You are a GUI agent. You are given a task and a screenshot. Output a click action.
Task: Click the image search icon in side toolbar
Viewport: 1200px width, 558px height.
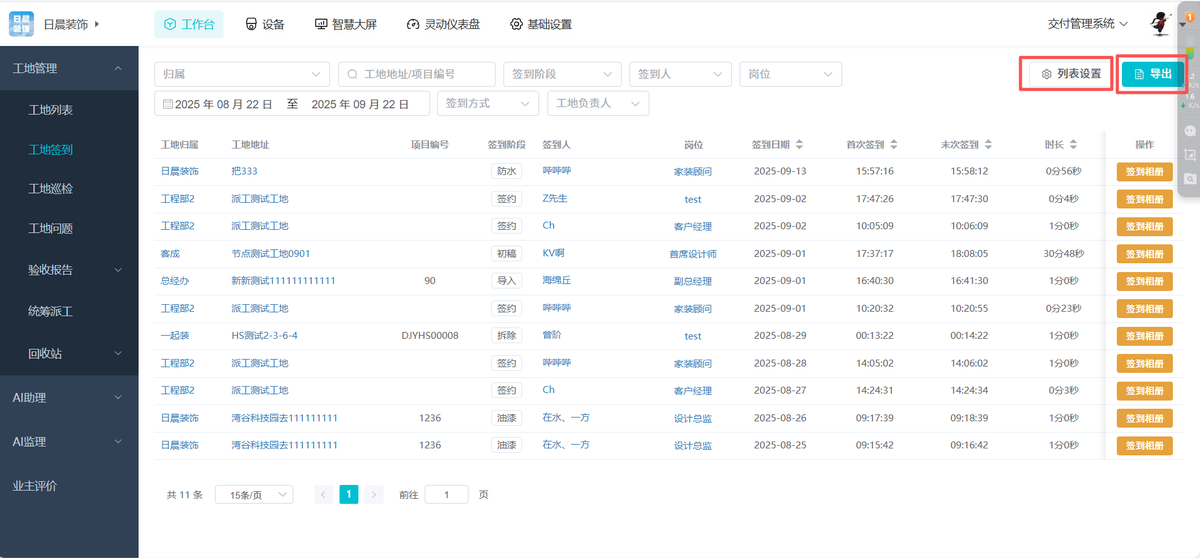(x=1190, y=178)
